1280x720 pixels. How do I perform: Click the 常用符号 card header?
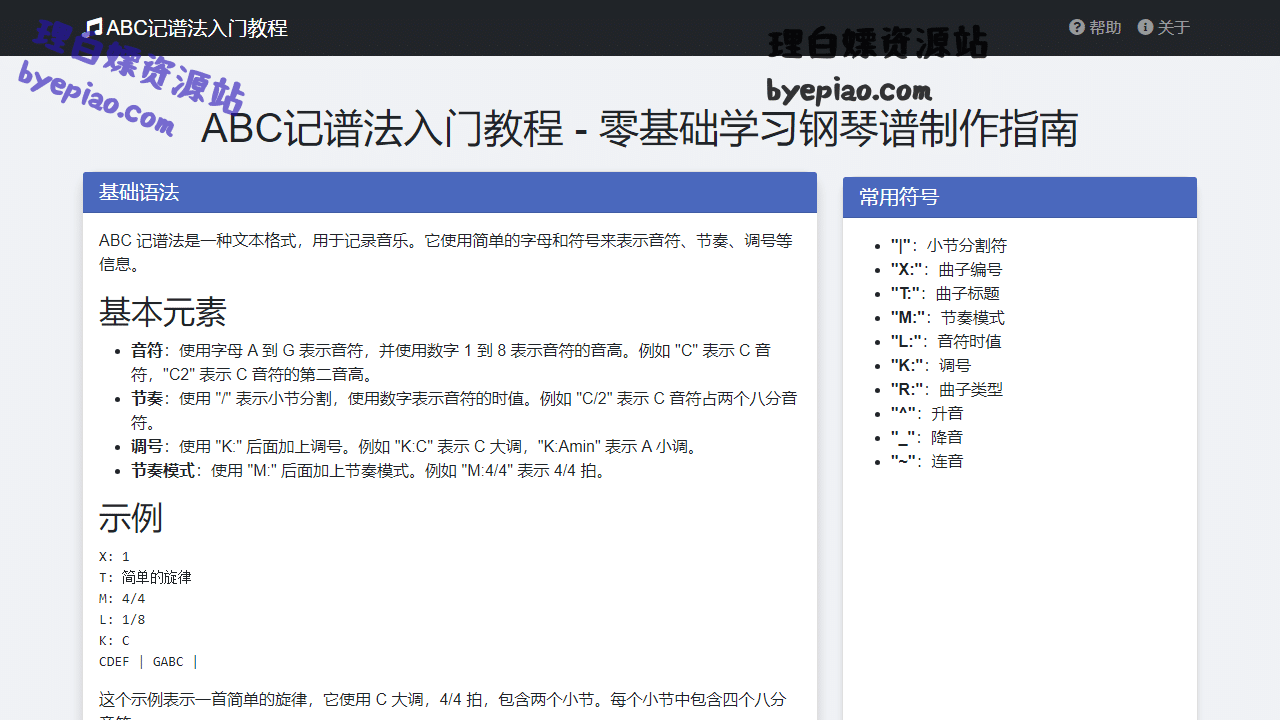click(1020, 197)
